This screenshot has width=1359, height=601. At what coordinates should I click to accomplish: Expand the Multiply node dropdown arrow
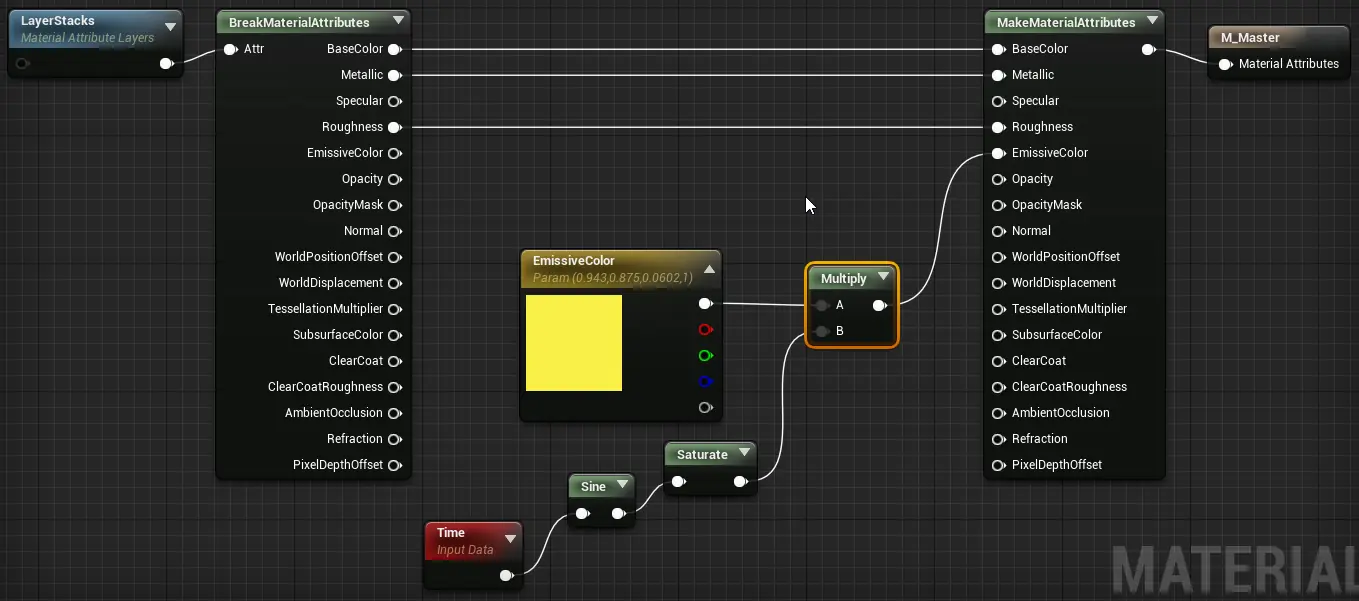tap(883, 278)
